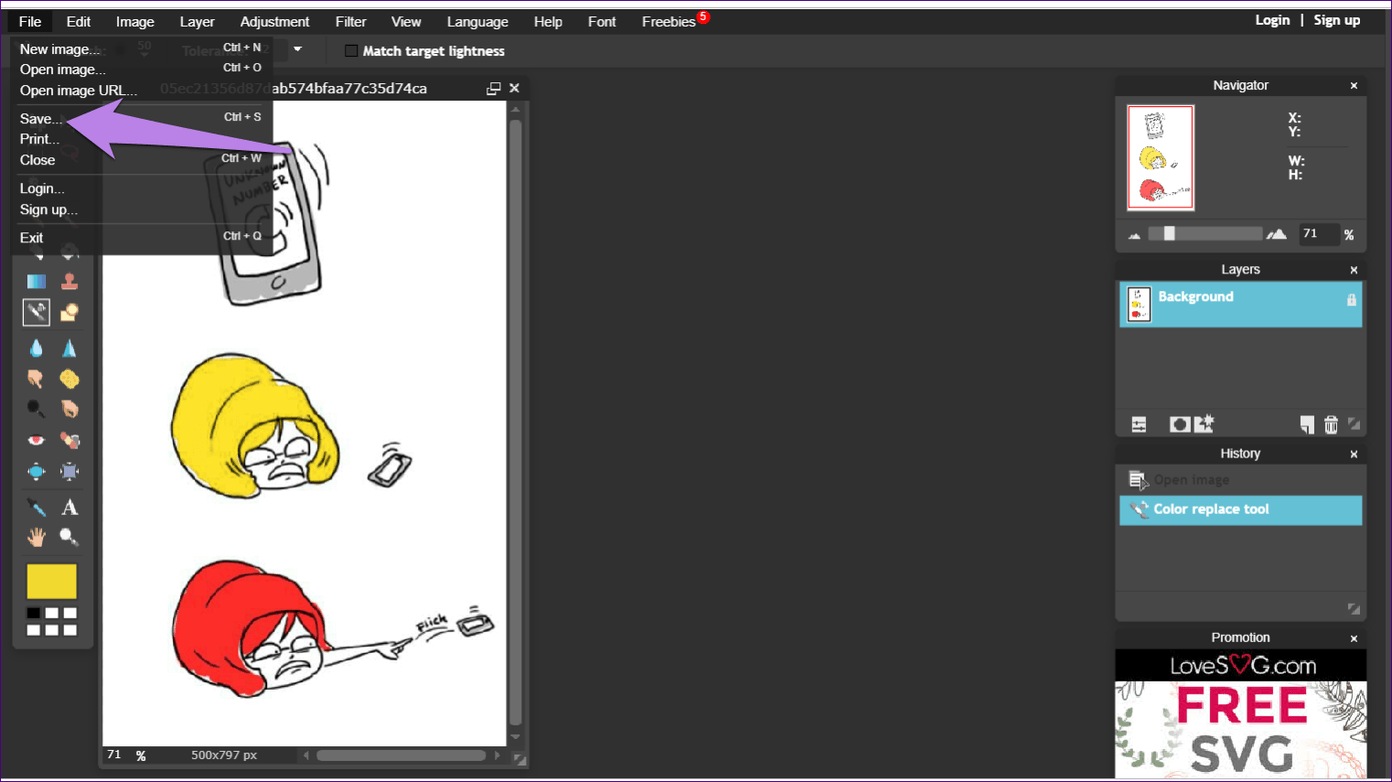Enable Match target lightness checkbox
1392x782 pixels.
pos(351,51)
